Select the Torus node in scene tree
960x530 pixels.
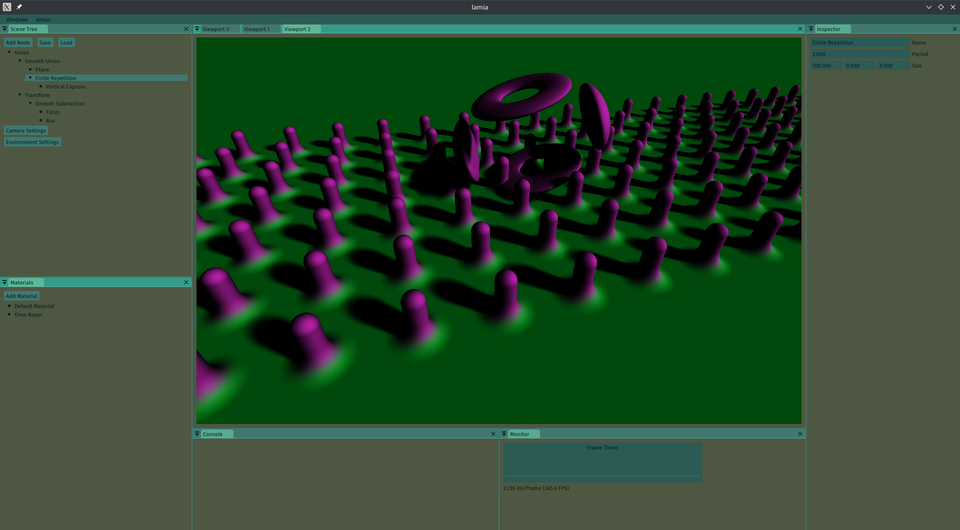53,112
